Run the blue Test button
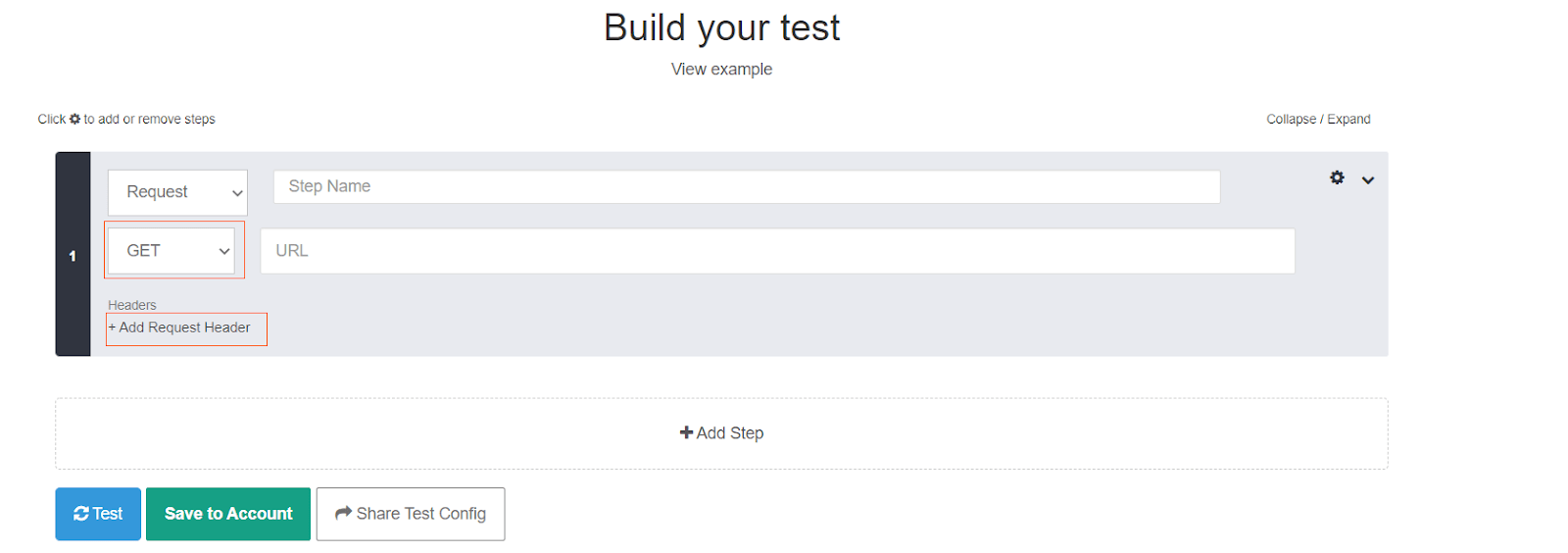This screenshot has height=553, width=1568. 98,514
